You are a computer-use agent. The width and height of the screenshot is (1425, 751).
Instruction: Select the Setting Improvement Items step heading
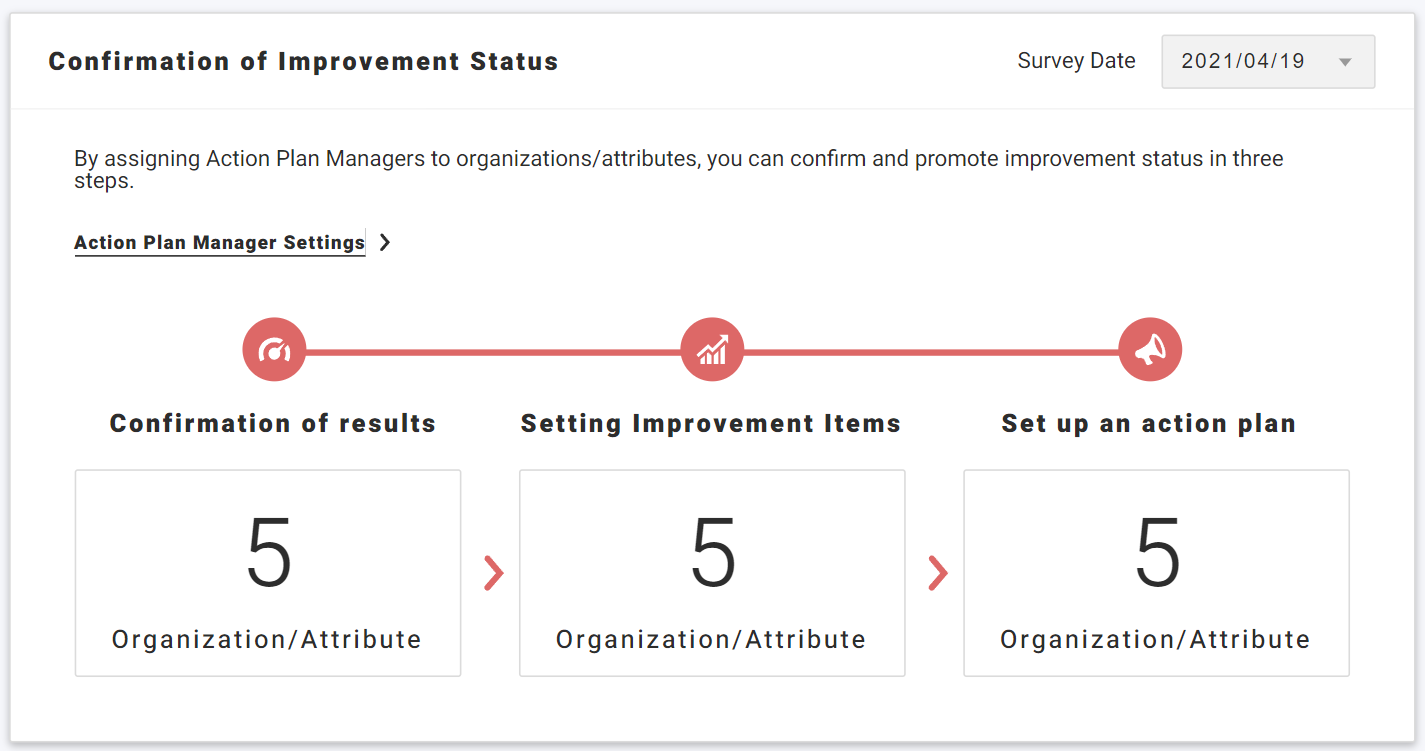point(711,424)
